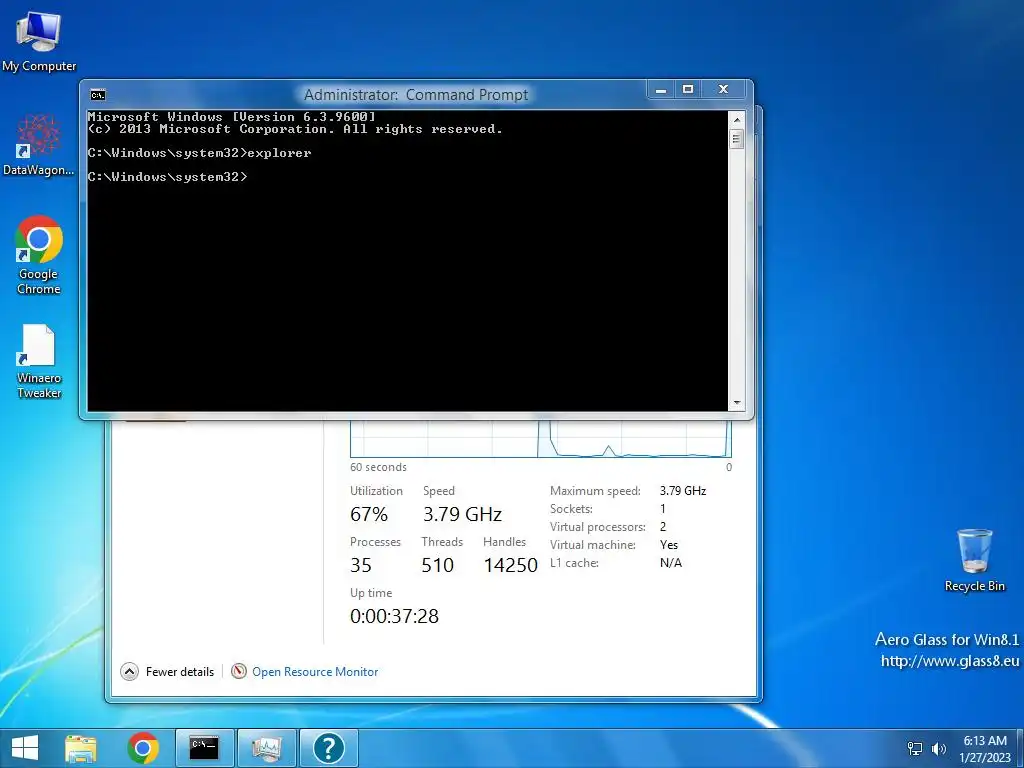Image resolution: width=1024 pixels, height=768 pixels.
Task: Maximize the Command Prompt window
Action: (688, 89)
